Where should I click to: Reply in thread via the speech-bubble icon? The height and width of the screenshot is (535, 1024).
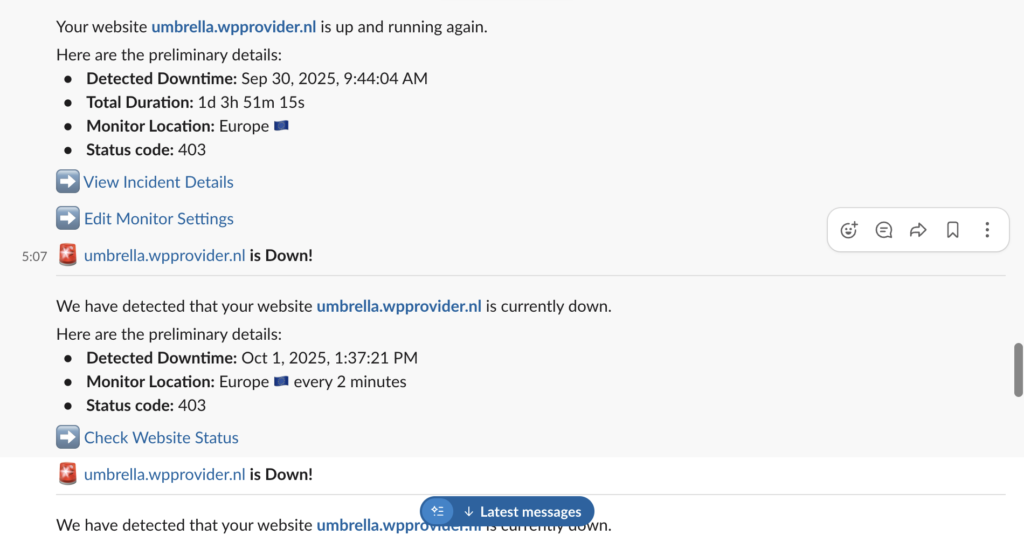pos(884,230)
